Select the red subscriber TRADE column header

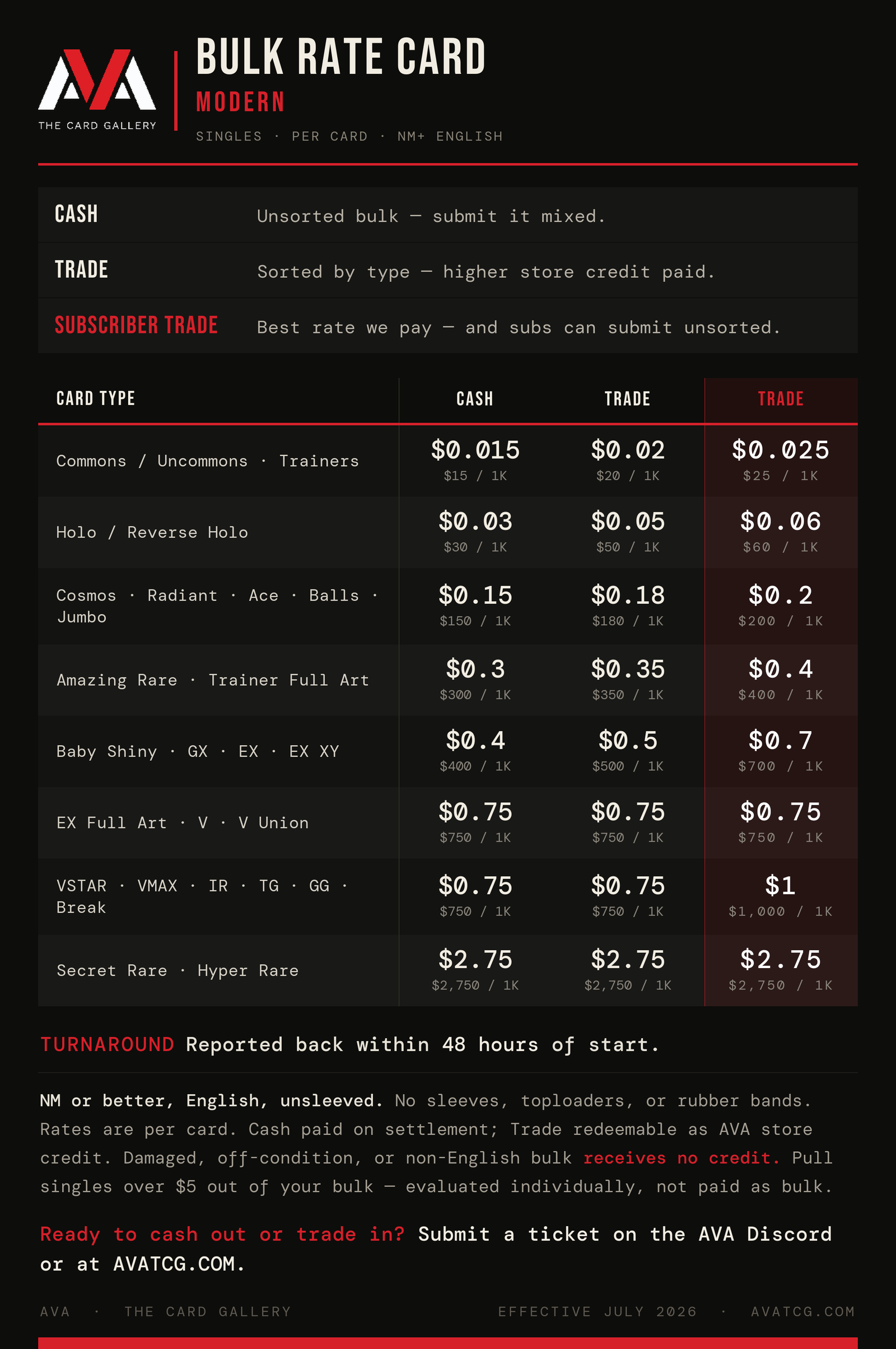(781, 399)
